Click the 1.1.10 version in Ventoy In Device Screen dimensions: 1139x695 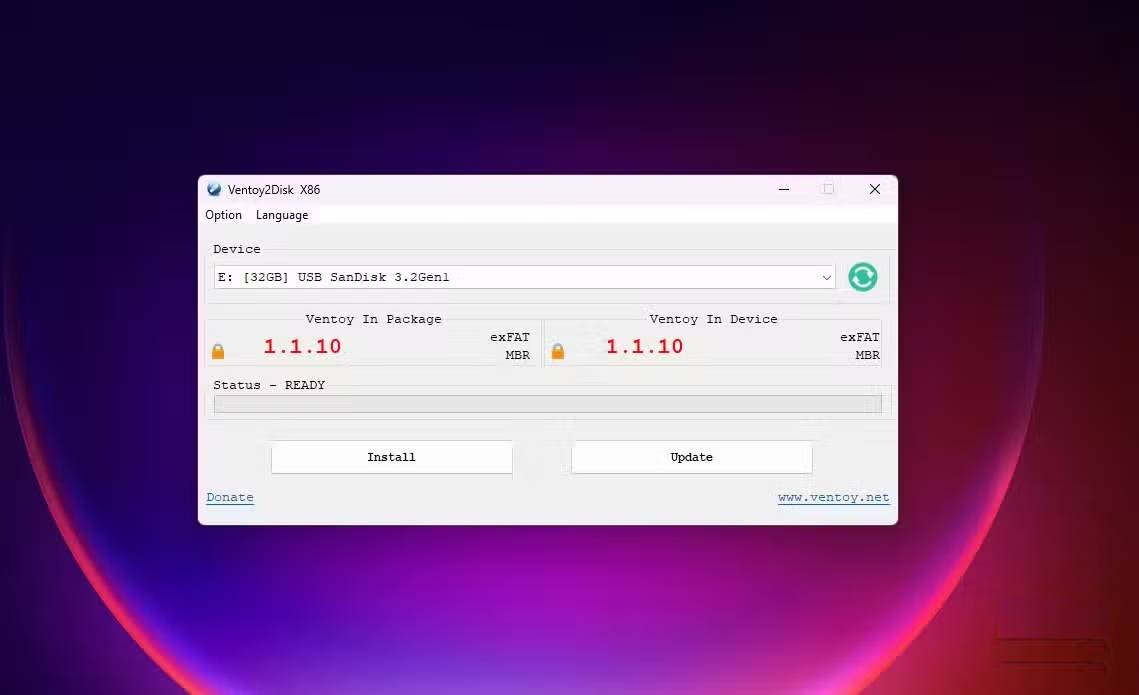point(644,346)
